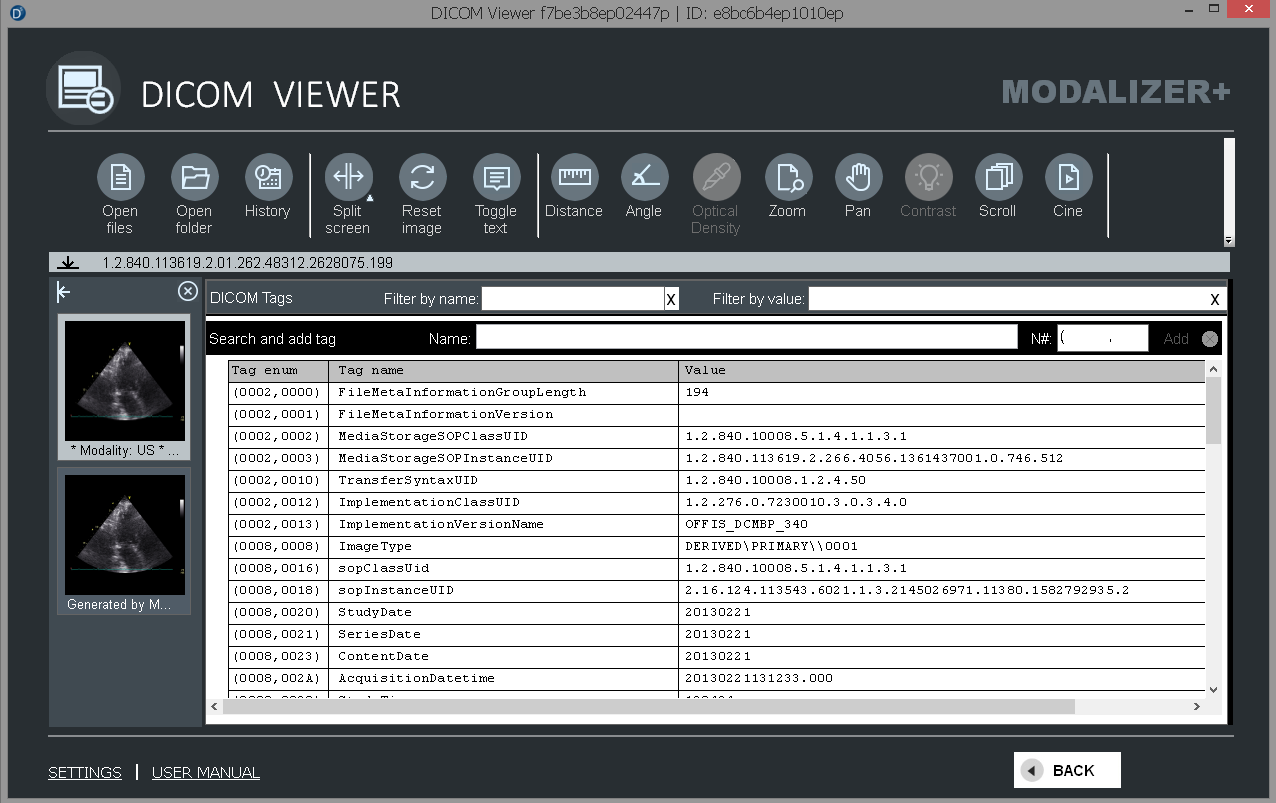Select the Distance measurement tool

pos(574,178)
